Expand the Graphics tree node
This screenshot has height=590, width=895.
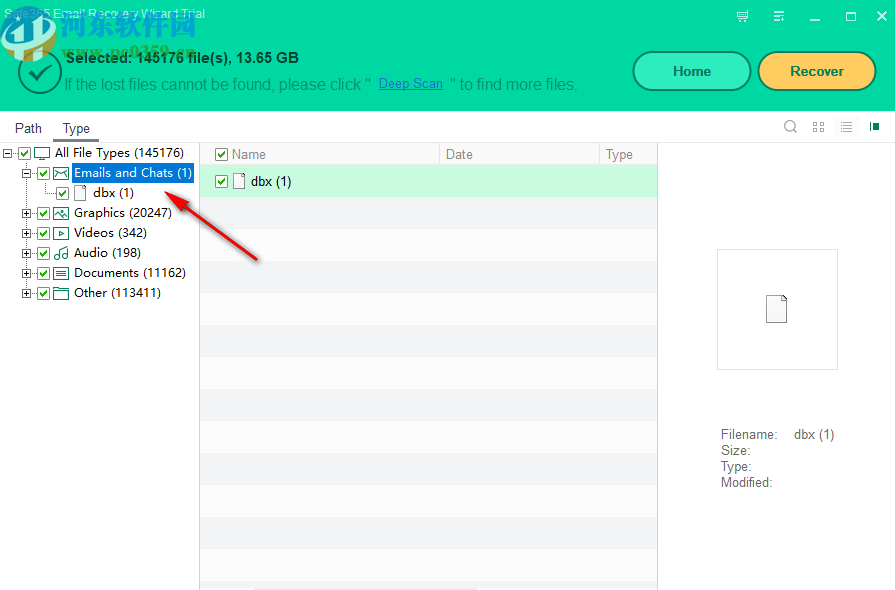pos(25,212)
